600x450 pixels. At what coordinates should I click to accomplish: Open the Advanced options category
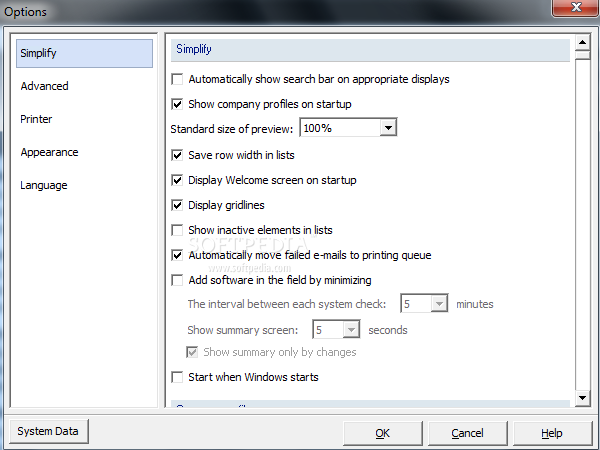tap(45, 86)
